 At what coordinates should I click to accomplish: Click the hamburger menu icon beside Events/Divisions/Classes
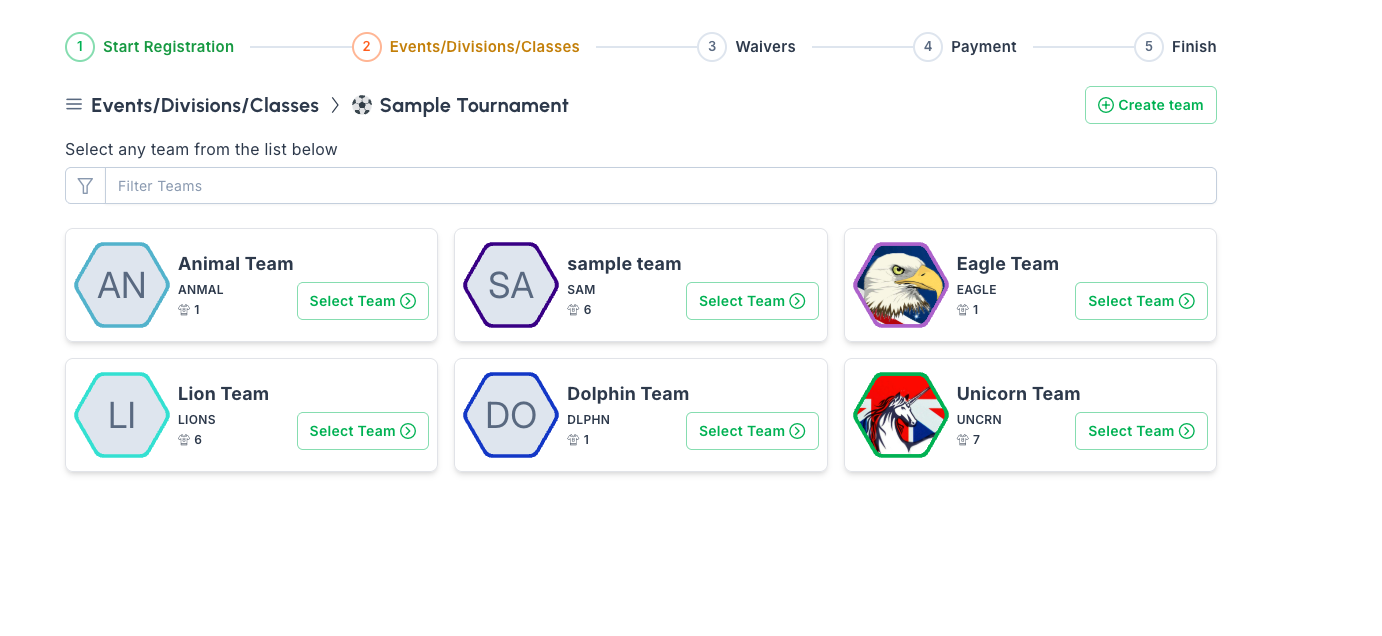[74, 105]
